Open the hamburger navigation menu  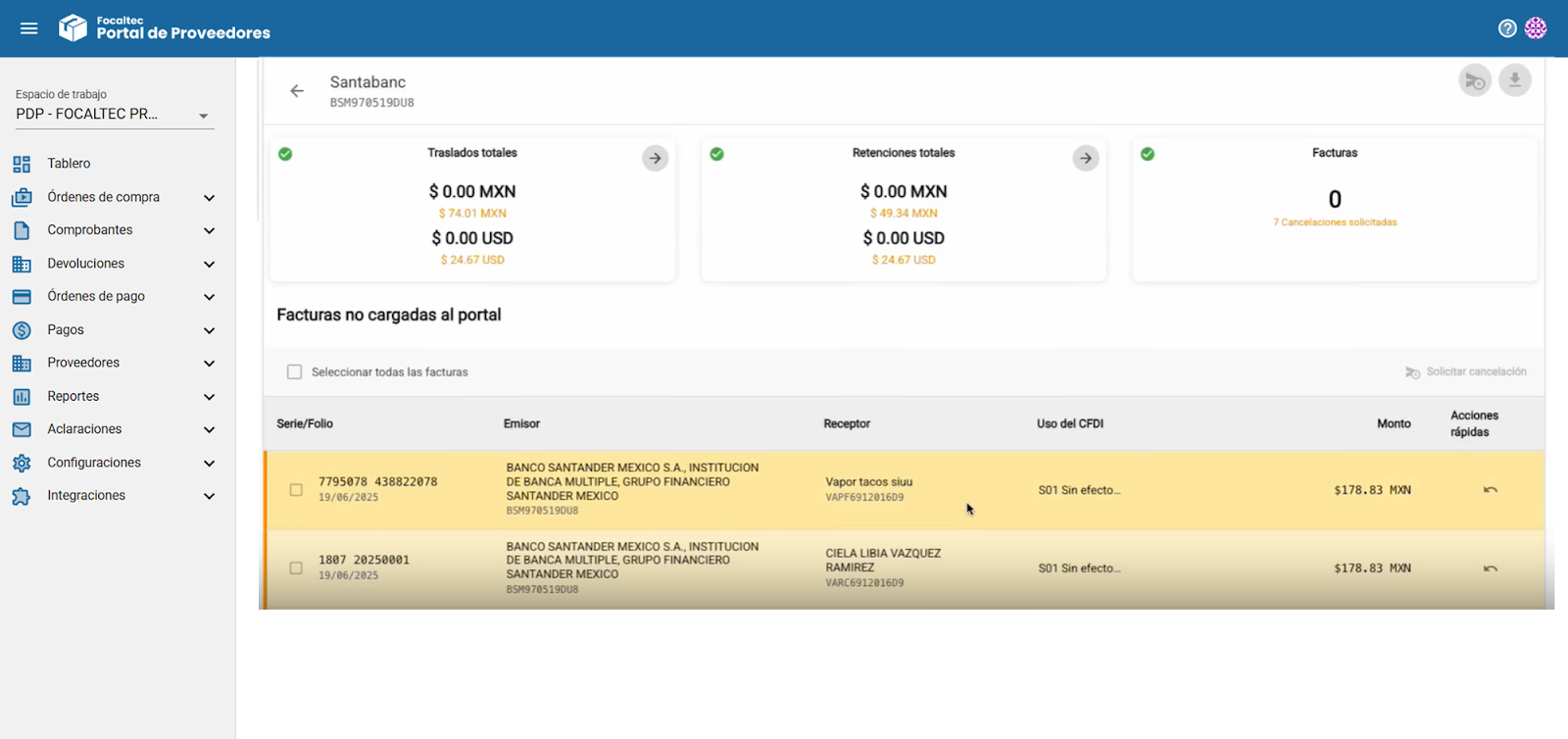[29, 28]
